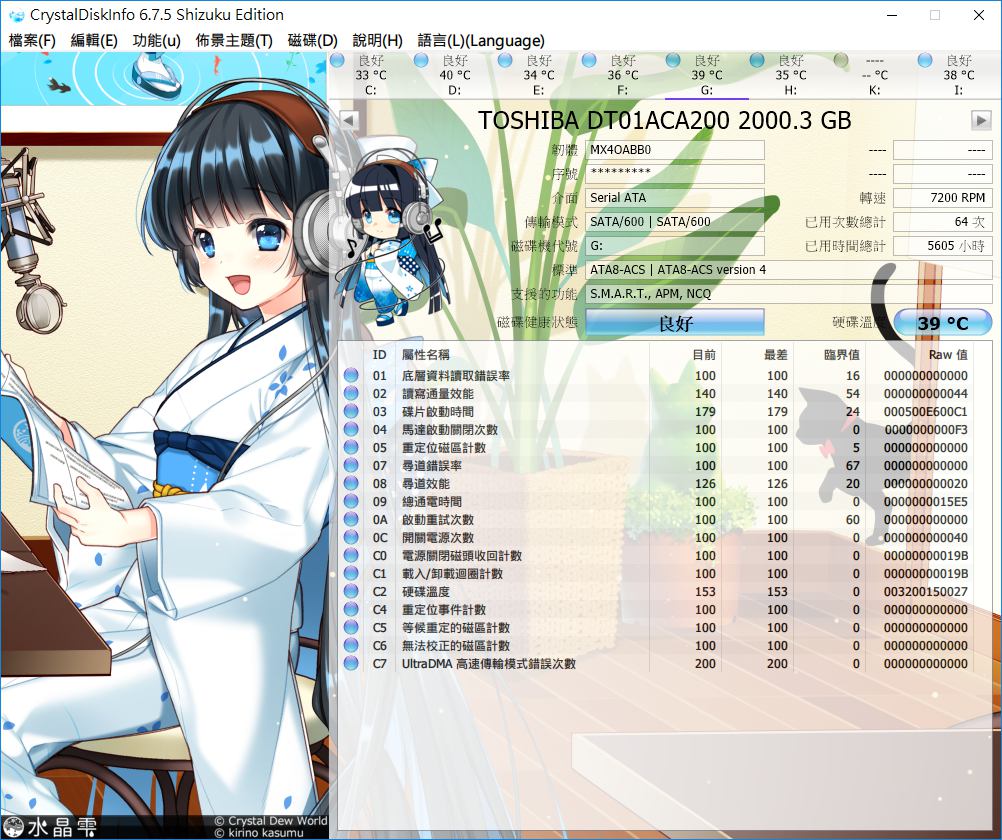Go to next disk with right arrow
The height and width of the screenshot is (840, 1002).
[981, 120]
